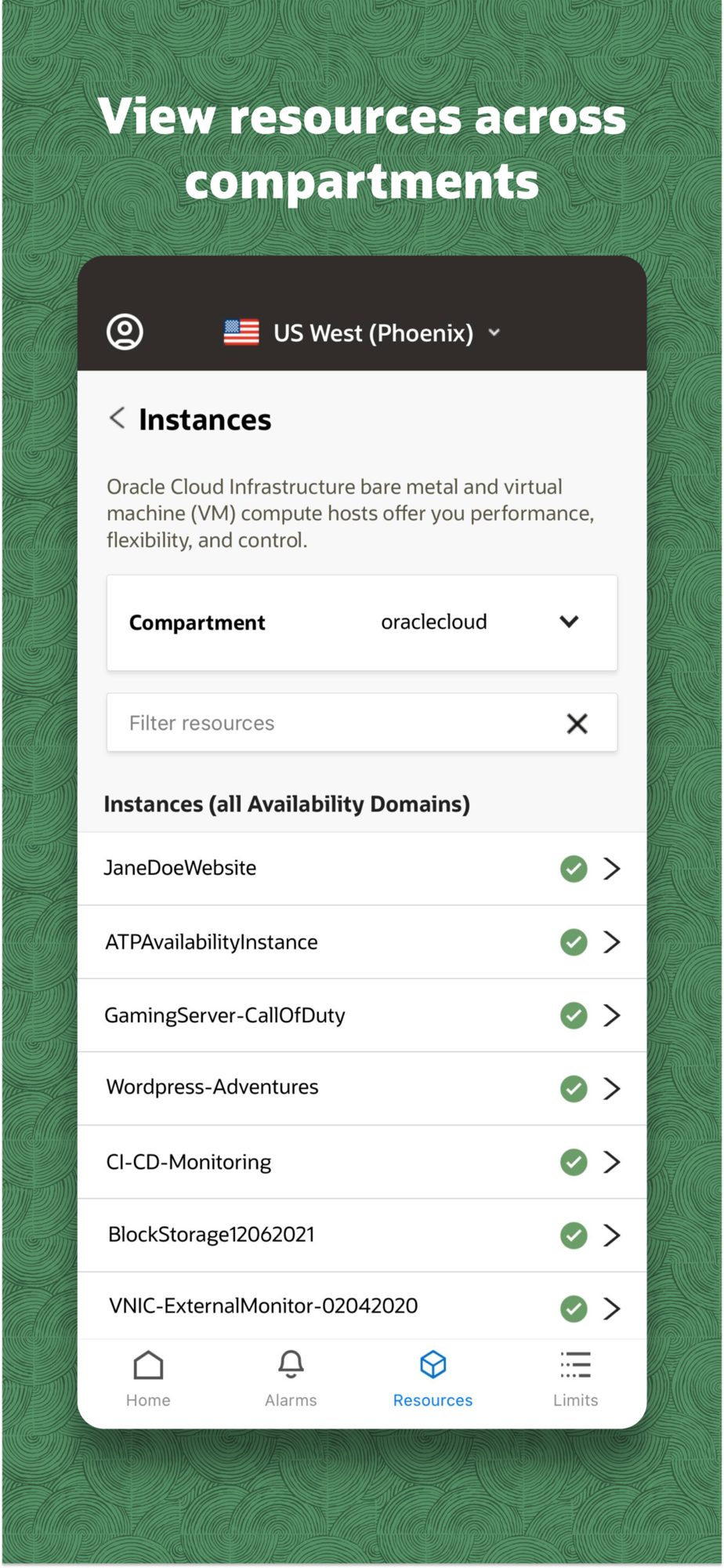Image resolution: width=724 pixels, height=1568 pixels.
Task: Open ATPAvailabilityInstance details chevron
Action: click(612, 942)
